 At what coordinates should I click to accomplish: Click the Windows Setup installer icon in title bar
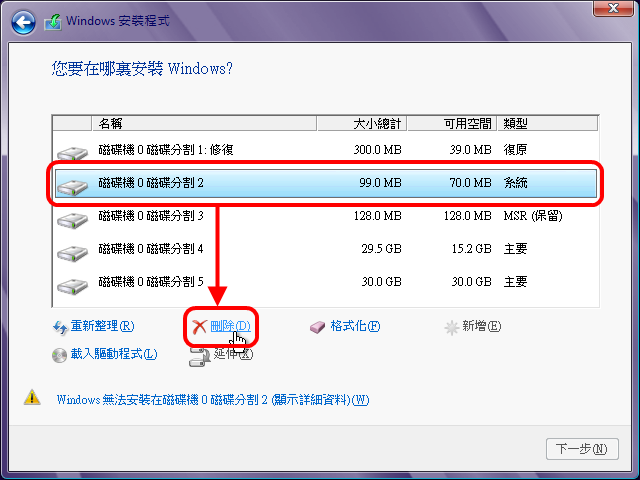pyautogui.click(x=53, y=22)
